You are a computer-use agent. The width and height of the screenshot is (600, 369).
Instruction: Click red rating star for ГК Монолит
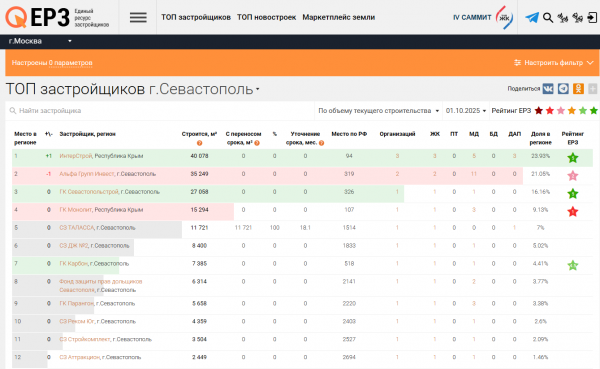pos(572,211)
